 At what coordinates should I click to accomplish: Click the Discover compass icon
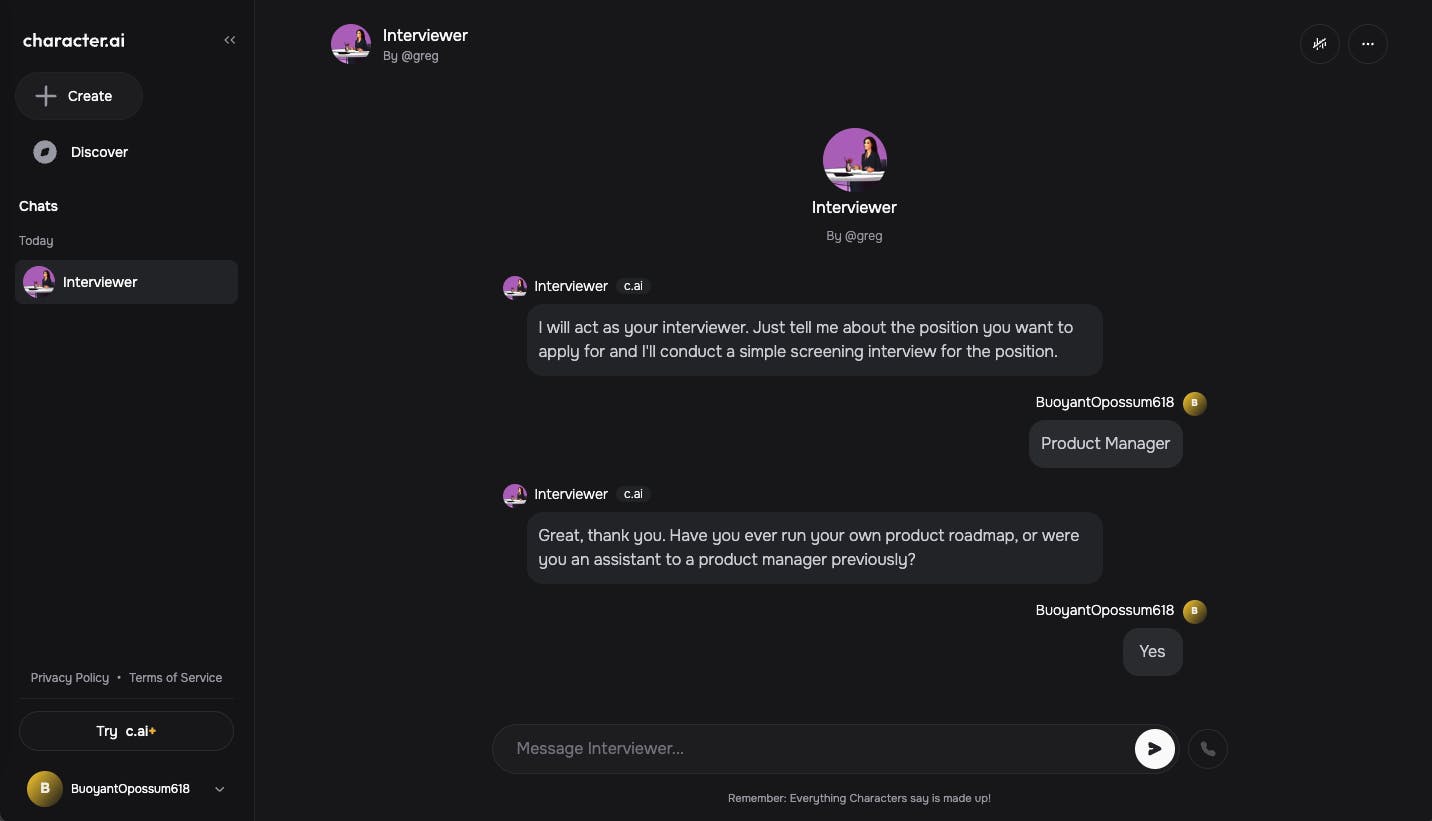(45, 152)
